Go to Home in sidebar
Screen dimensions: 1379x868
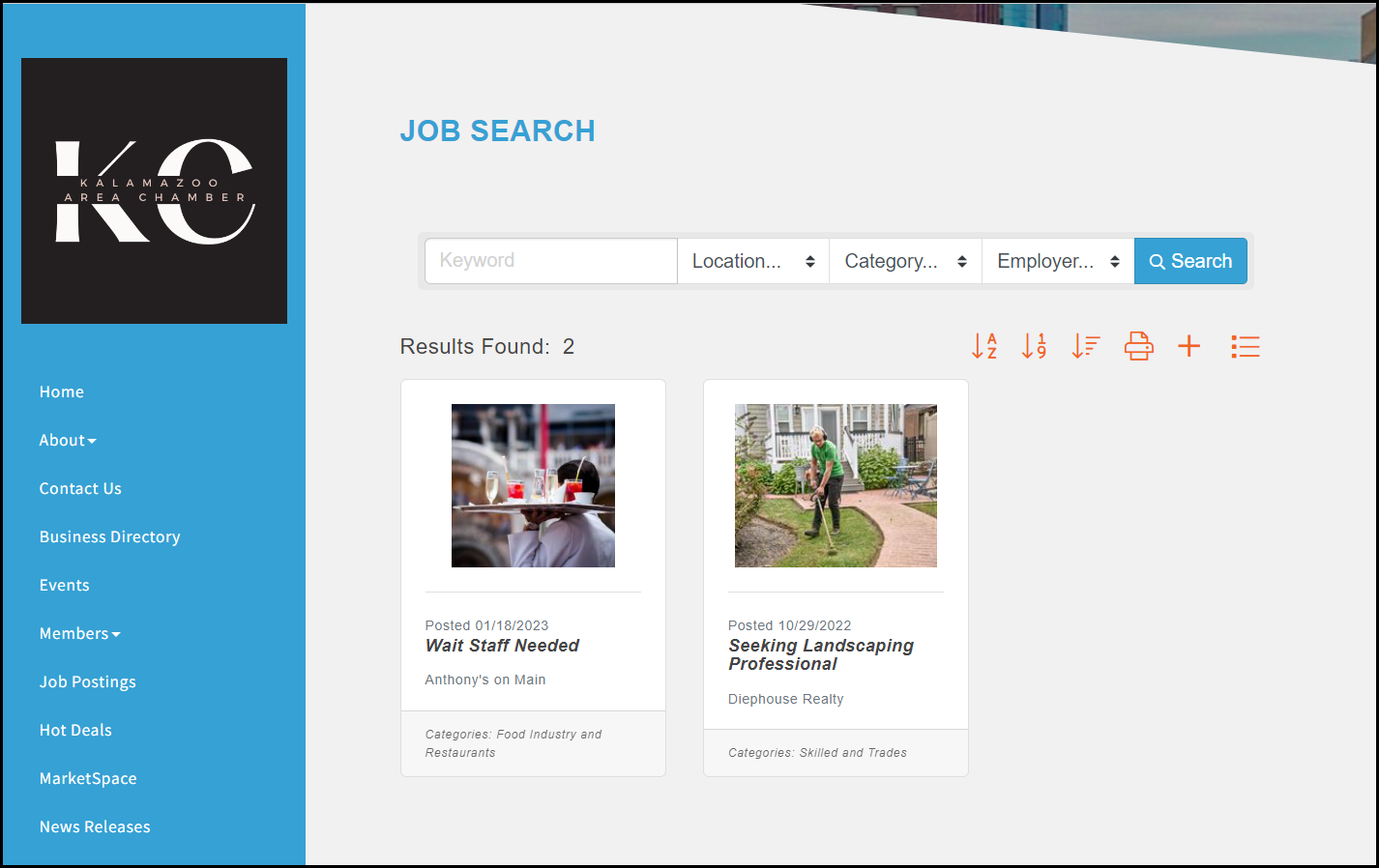pyautogui.click(x=62, y=392)
